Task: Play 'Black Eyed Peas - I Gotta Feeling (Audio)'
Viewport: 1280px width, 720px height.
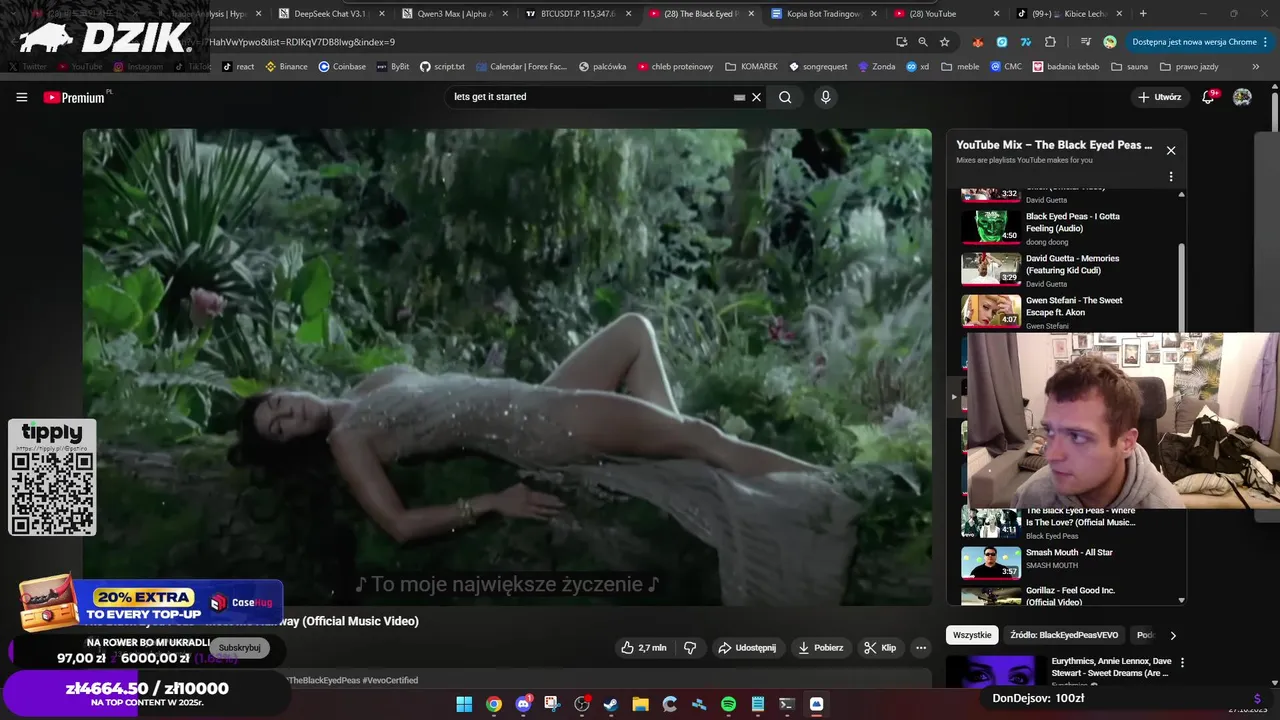Action: pos(1064,227)
